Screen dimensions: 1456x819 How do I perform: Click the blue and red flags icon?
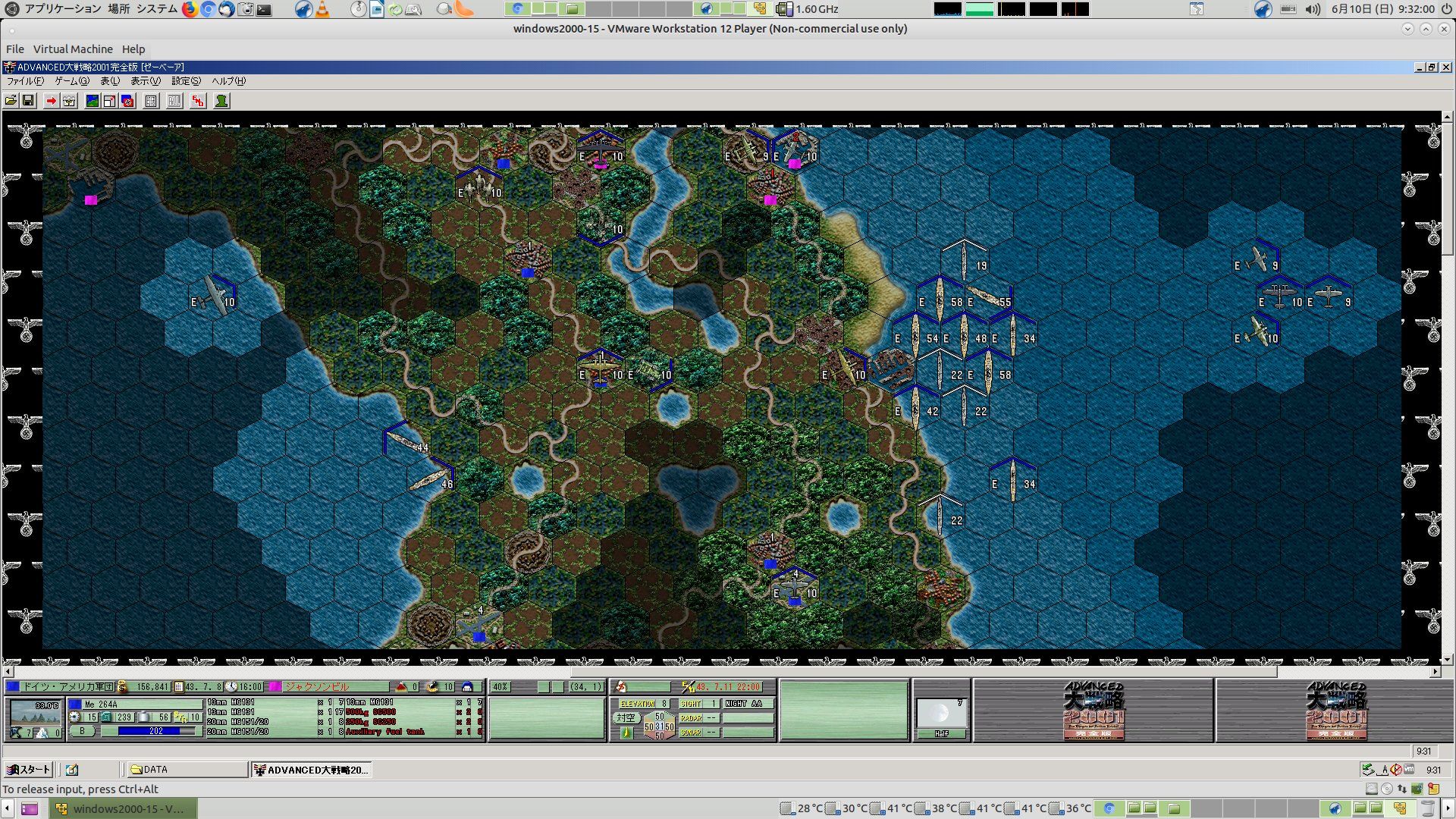tap(127, 101)
